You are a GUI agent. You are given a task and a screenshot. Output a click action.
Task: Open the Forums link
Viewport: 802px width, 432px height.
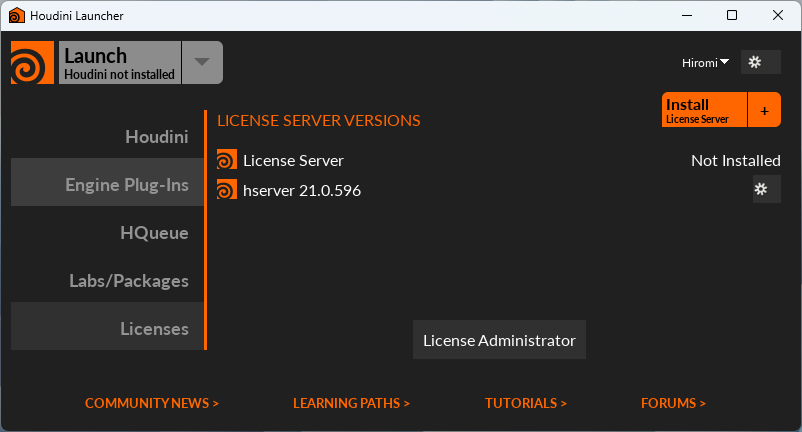click(x=673, y=403)
